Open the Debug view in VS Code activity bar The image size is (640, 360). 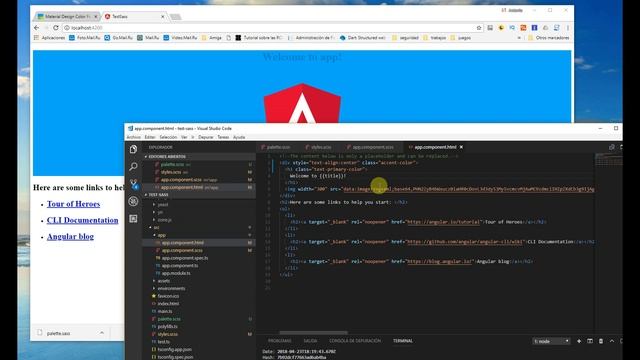coord(133,201)
